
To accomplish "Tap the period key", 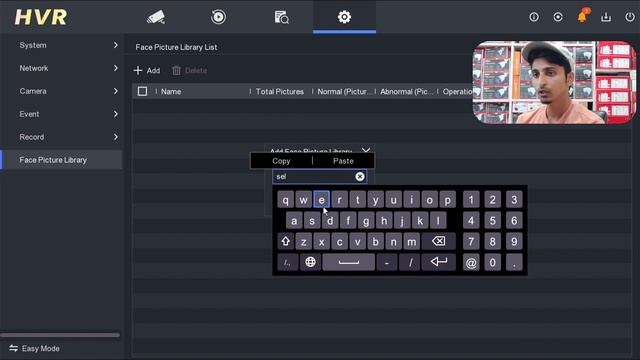I will (514, 262).
